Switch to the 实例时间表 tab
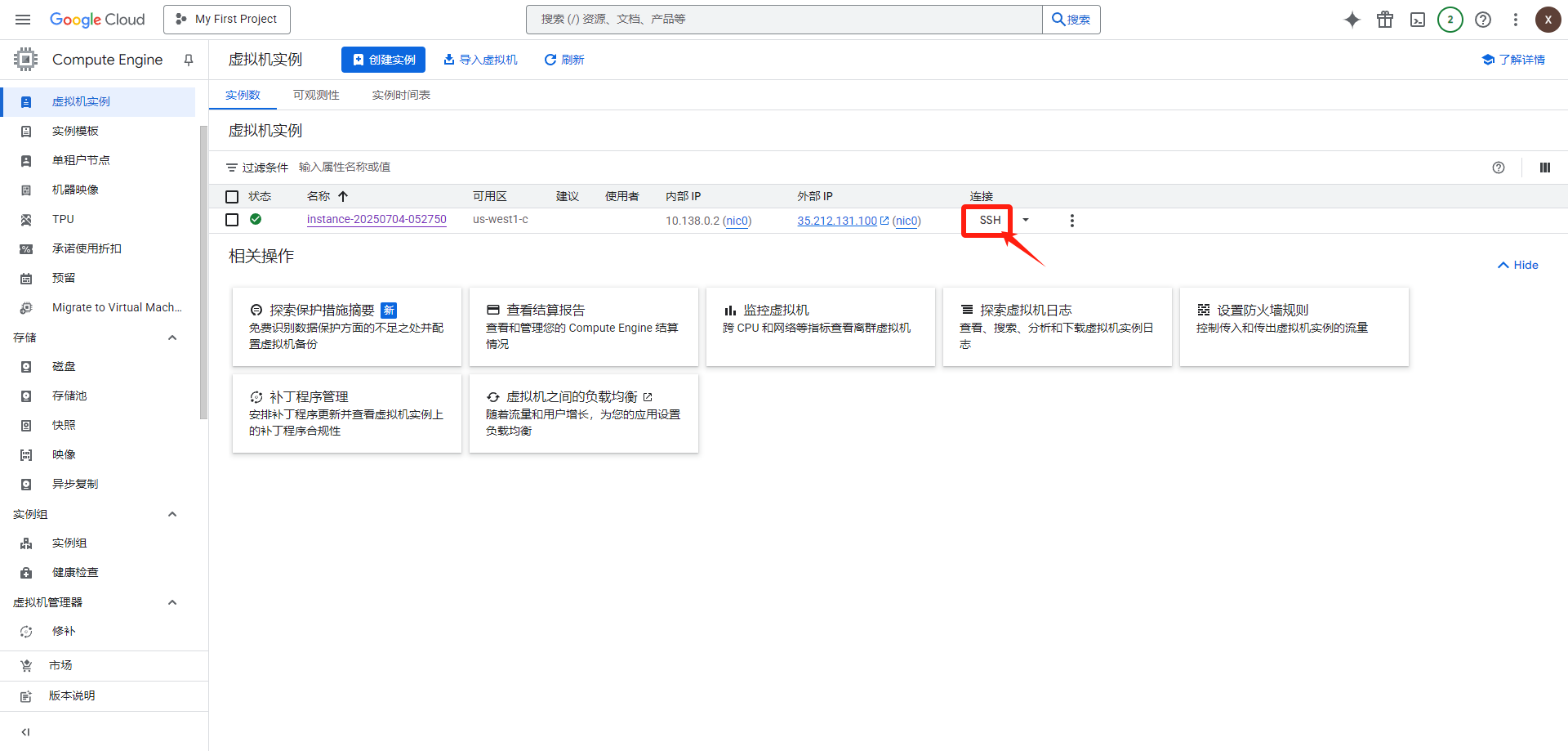The width and height of the screenshot is (1568, 751). point(401,95)
